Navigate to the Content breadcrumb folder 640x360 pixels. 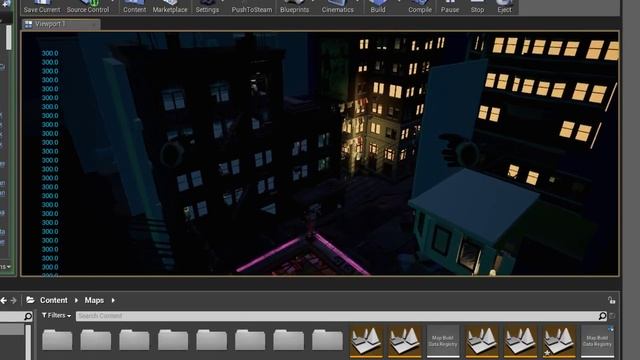click(53, 300)
